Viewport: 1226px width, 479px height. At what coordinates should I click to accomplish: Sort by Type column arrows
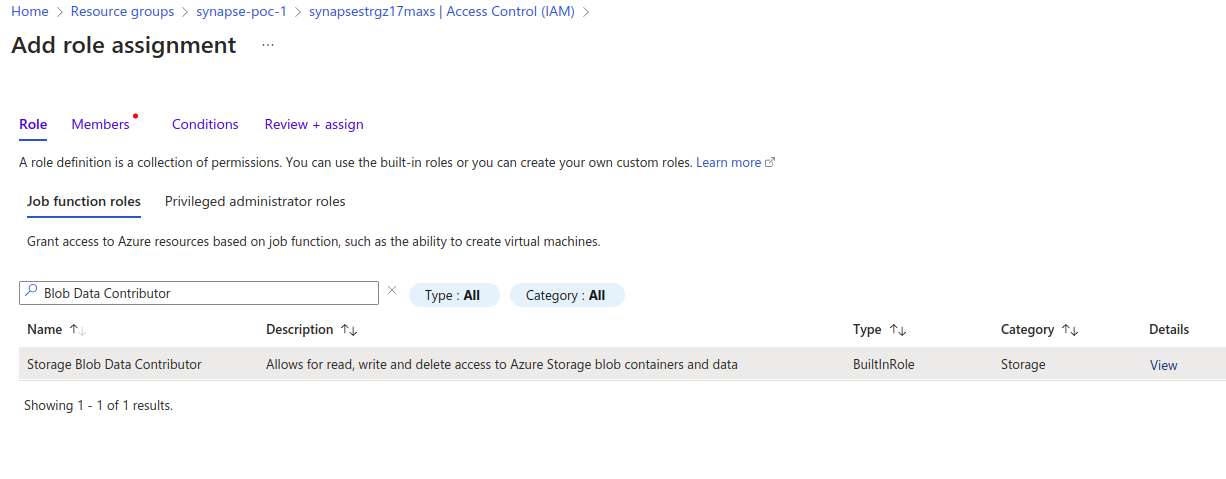click(x=898, y=330)
